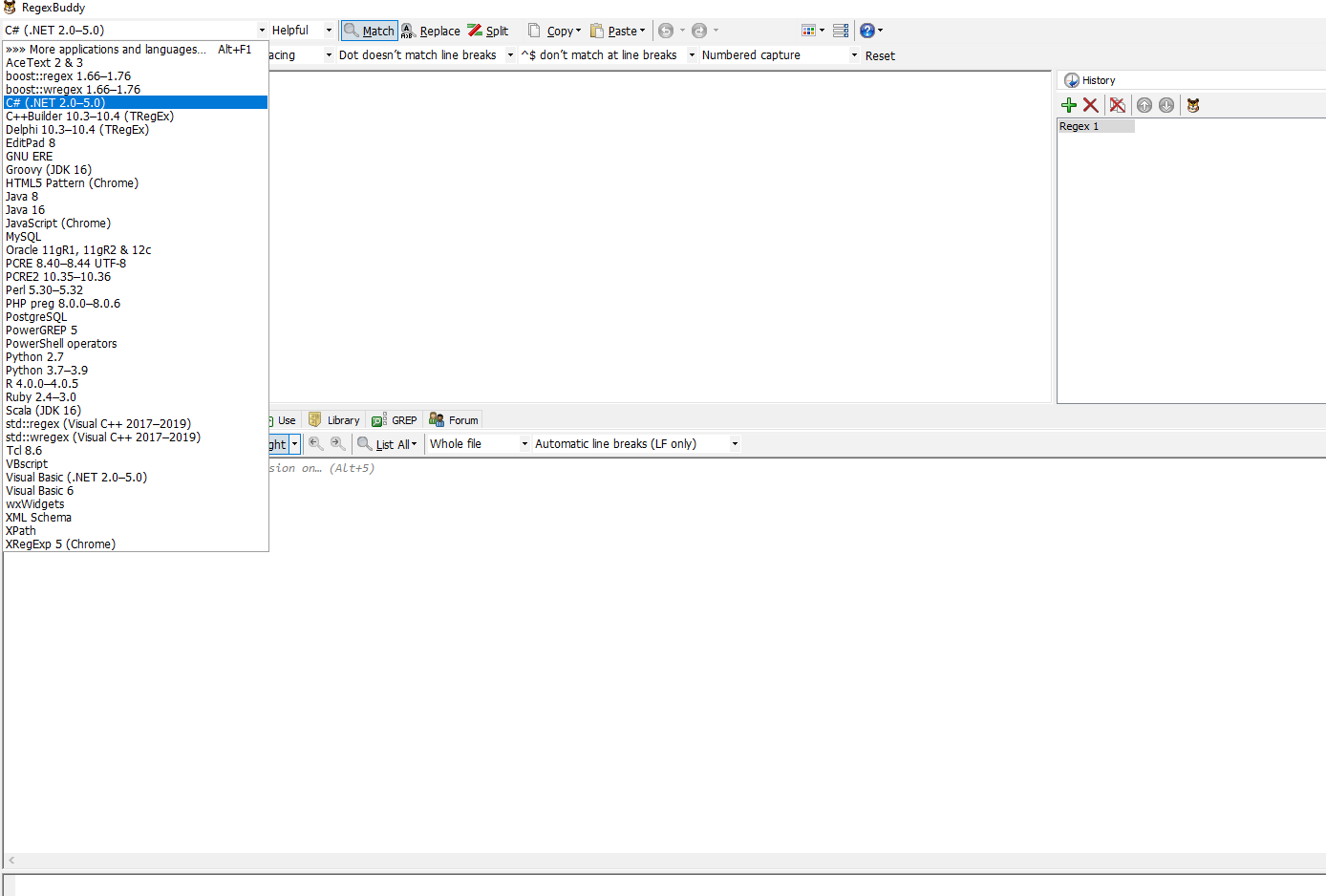Move regex down with the down-arrow icon
The image size is (1326, 896).
click(1166, 105)
